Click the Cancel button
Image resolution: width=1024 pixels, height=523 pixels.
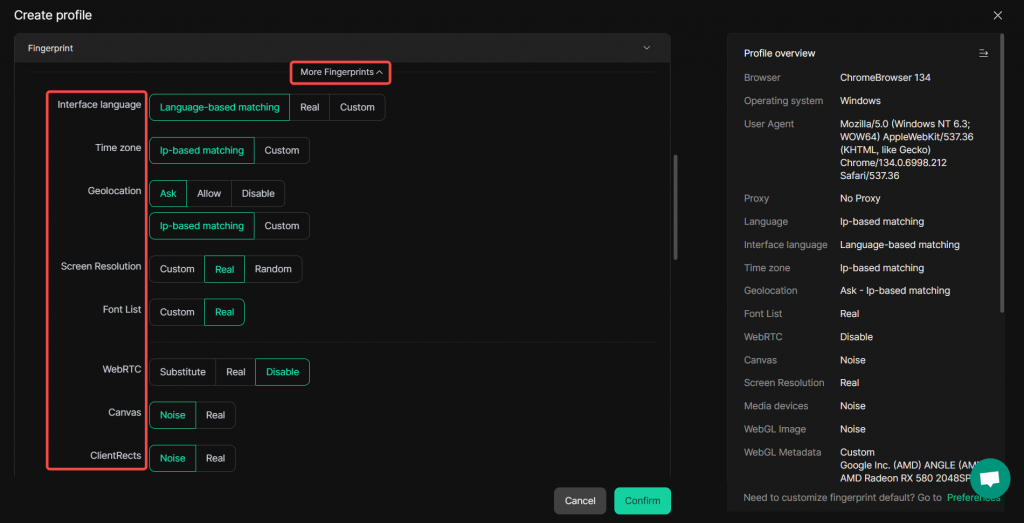(580, 501)
